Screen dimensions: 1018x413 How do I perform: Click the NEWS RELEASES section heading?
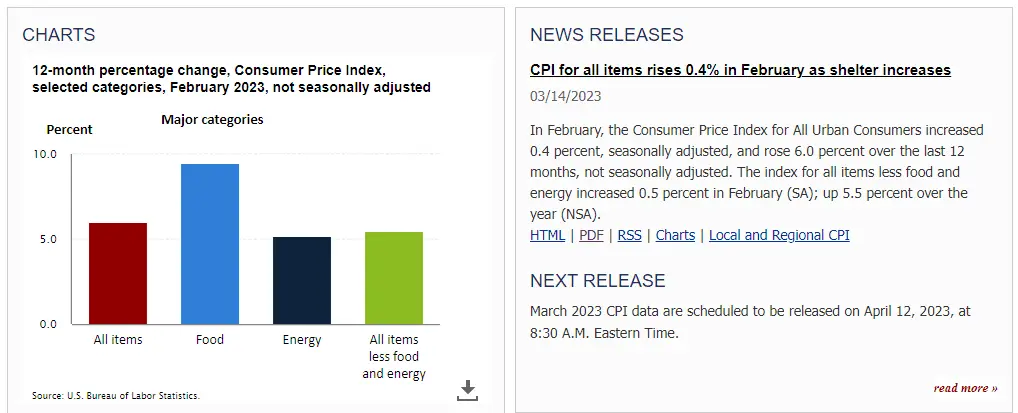point(607,35)
